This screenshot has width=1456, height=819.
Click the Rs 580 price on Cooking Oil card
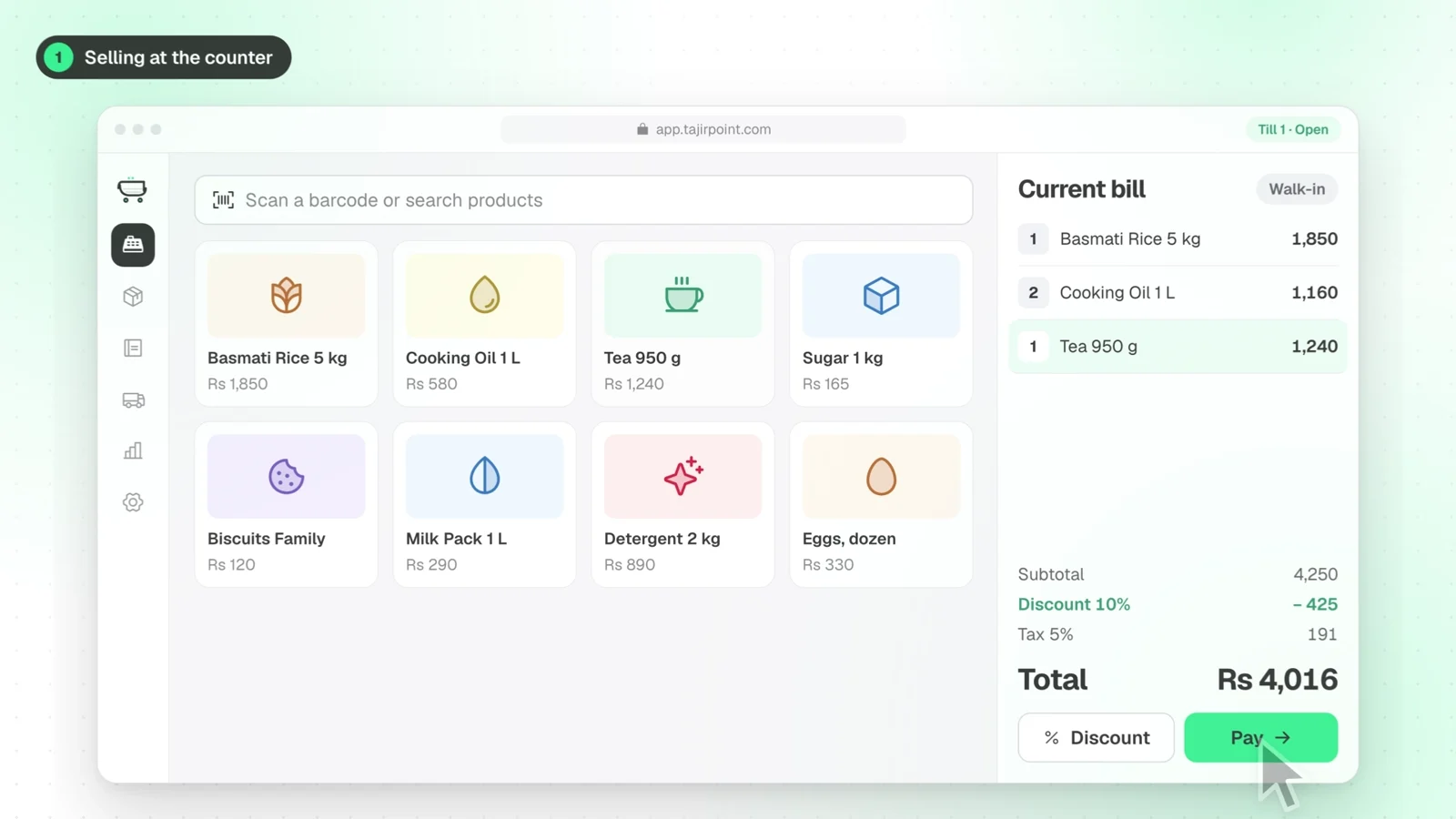tap(431, 384)
